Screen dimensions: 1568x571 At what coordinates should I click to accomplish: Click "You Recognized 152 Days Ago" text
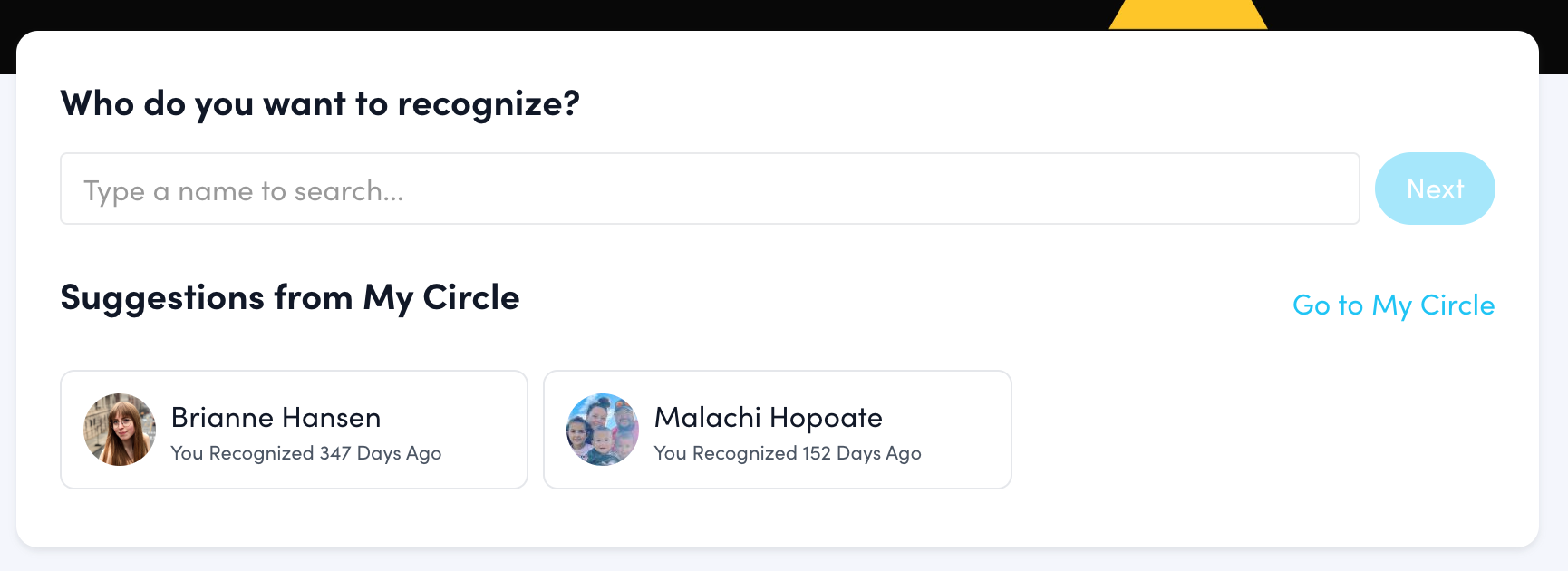(x=787, y=453)
